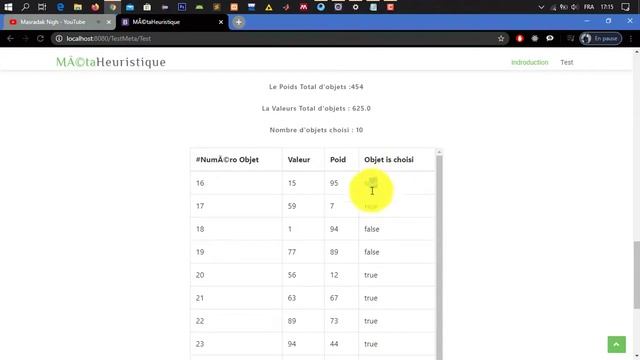640x360 pixels.
Task: Open the Windows Start menu
Action: [x=8, y=7]
